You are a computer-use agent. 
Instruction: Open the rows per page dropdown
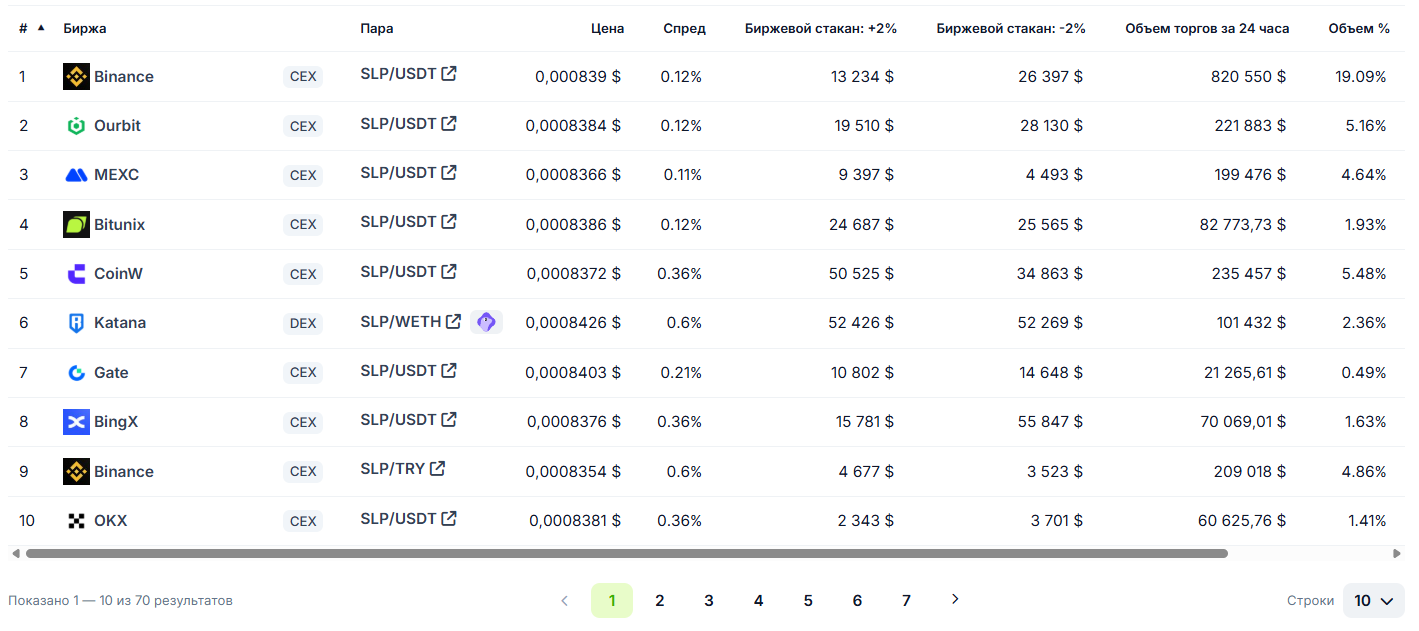[1373, 601]
